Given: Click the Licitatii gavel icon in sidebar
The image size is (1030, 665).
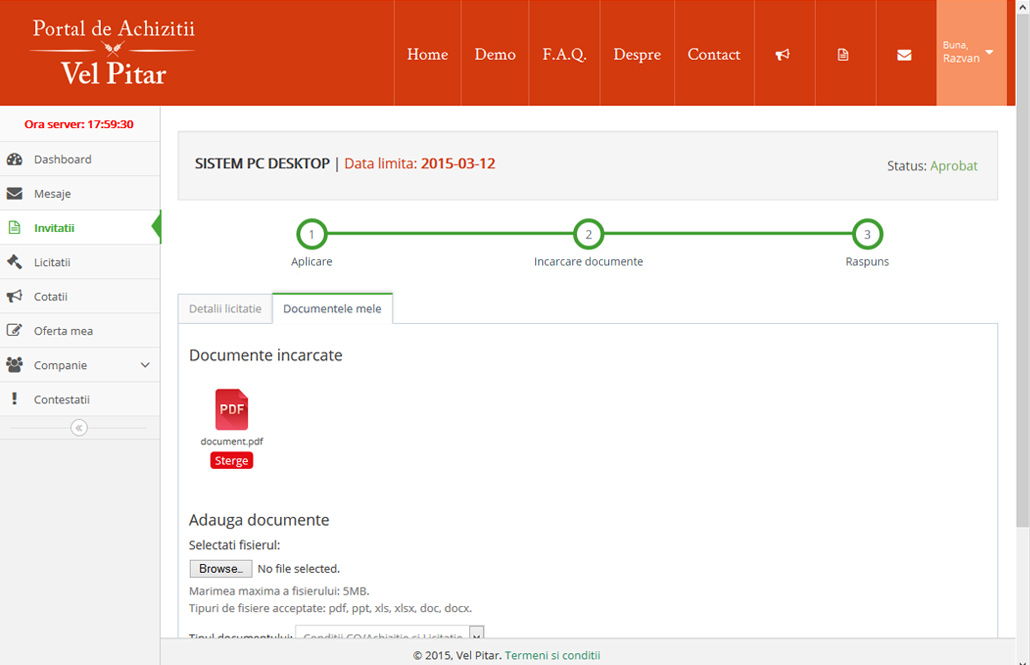Looking at the screenshot, I should coord(14,262).
